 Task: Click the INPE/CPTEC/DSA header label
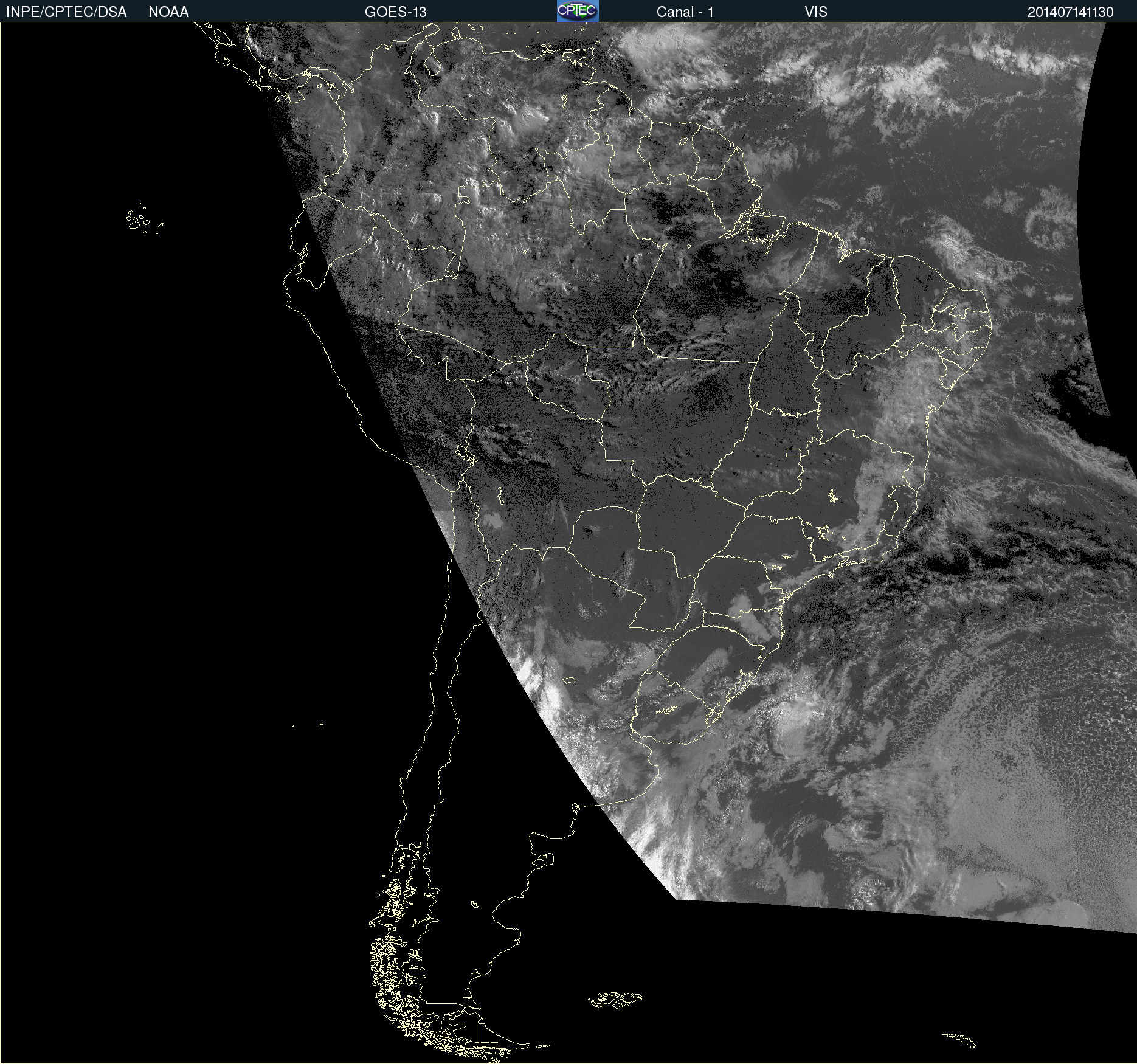click(66, 12)
